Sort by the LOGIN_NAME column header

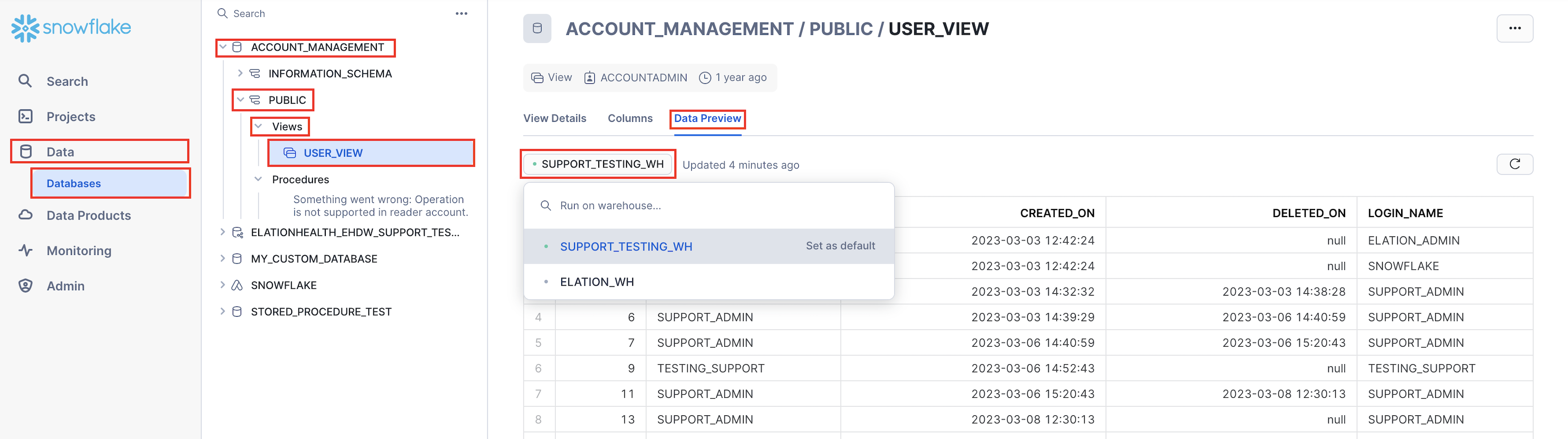1405,213
